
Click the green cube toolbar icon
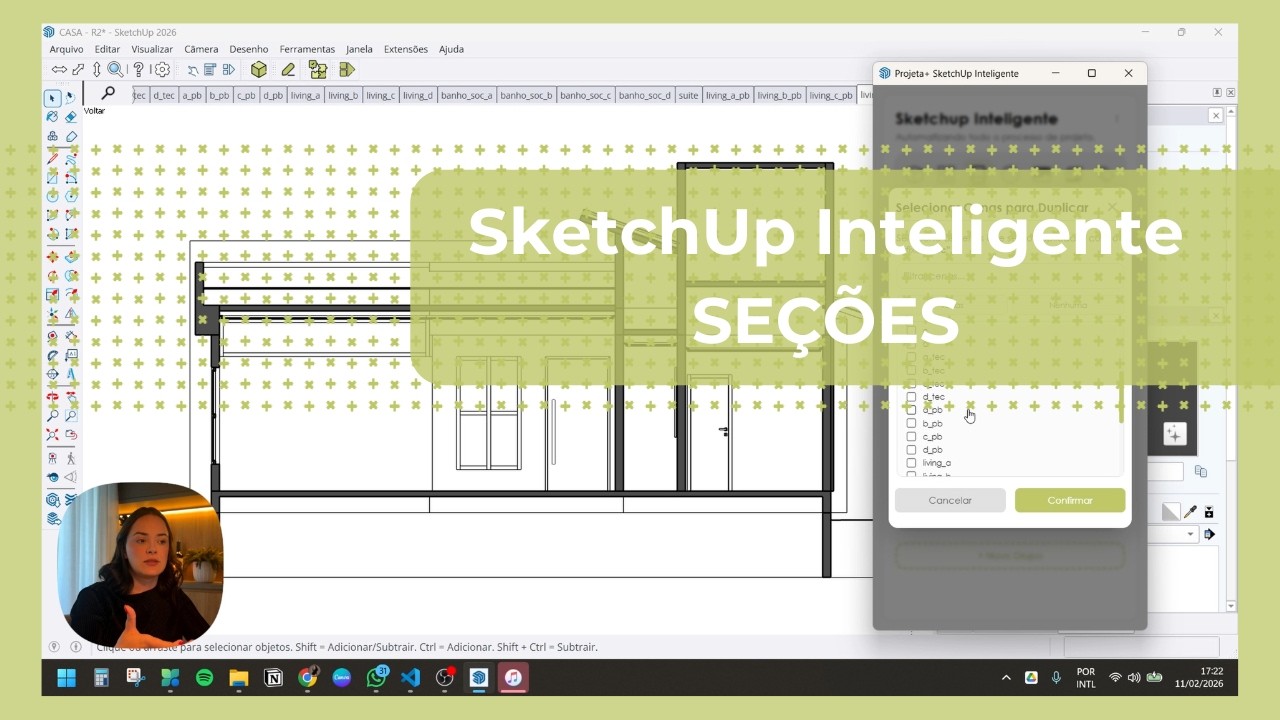tap(258, 69)
